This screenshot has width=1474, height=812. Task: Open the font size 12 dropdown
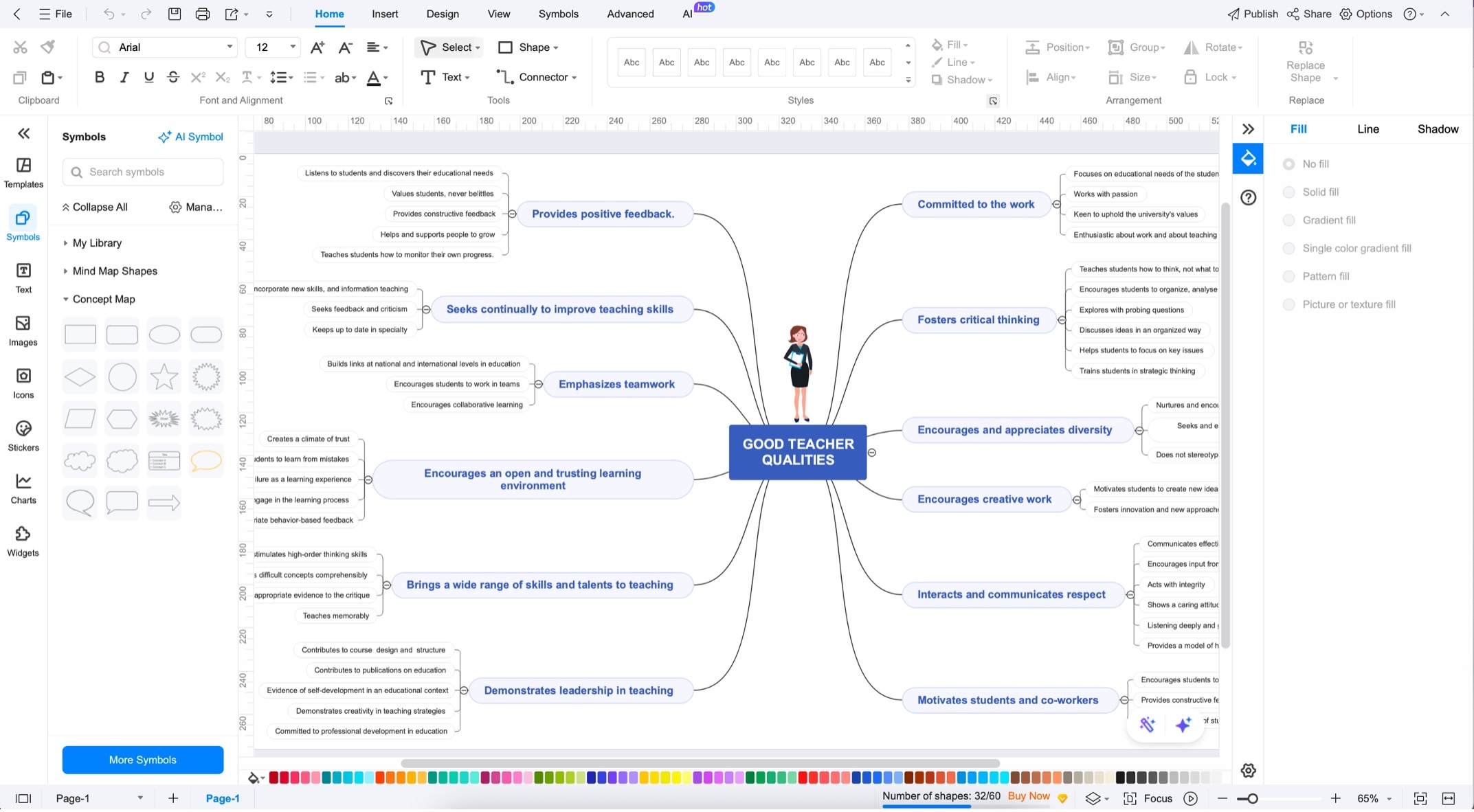click(293, 47)
